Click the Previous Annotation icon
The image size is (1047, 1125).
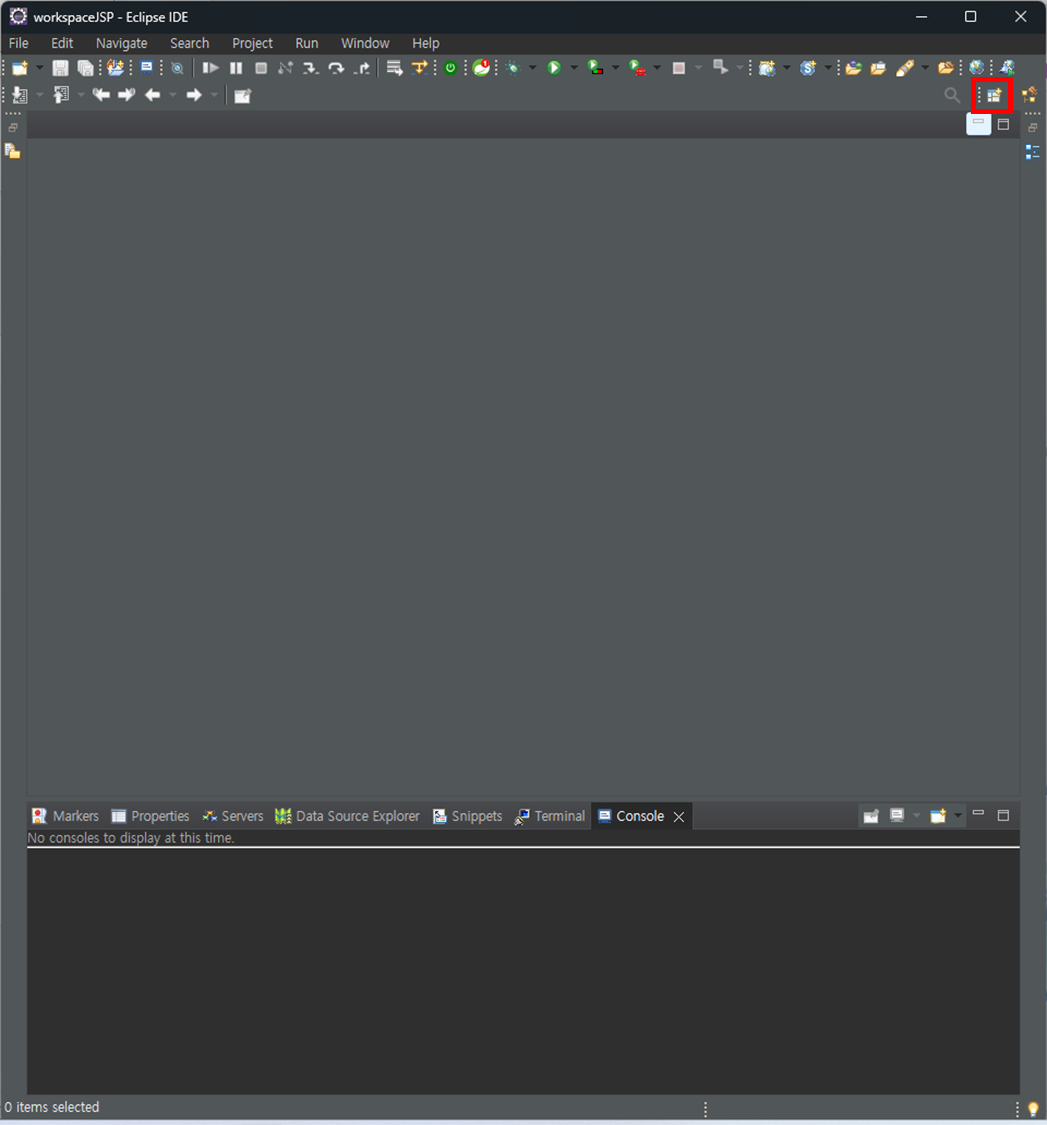(61, 95)
